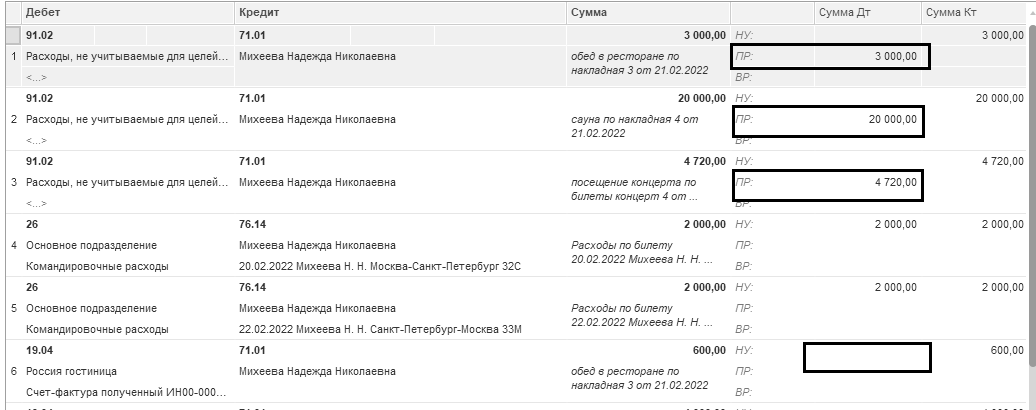Viewport: 1036px width, 410px height.
Task: Expand the "<...>" item in row 1
Action: [x=36, y=78]
